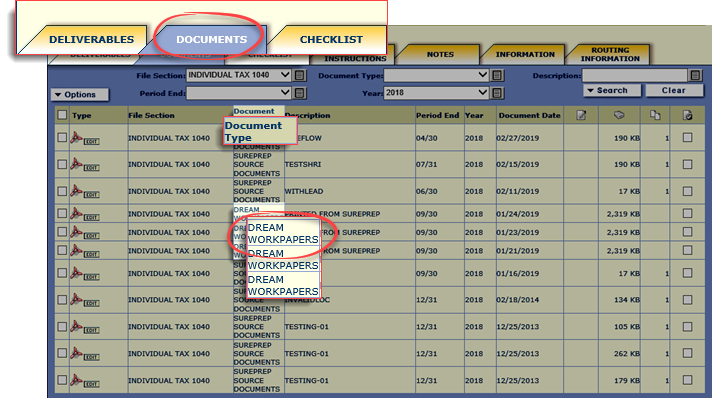
Task: Click the list icon beside Description field
Action: (x=695, y=75)
